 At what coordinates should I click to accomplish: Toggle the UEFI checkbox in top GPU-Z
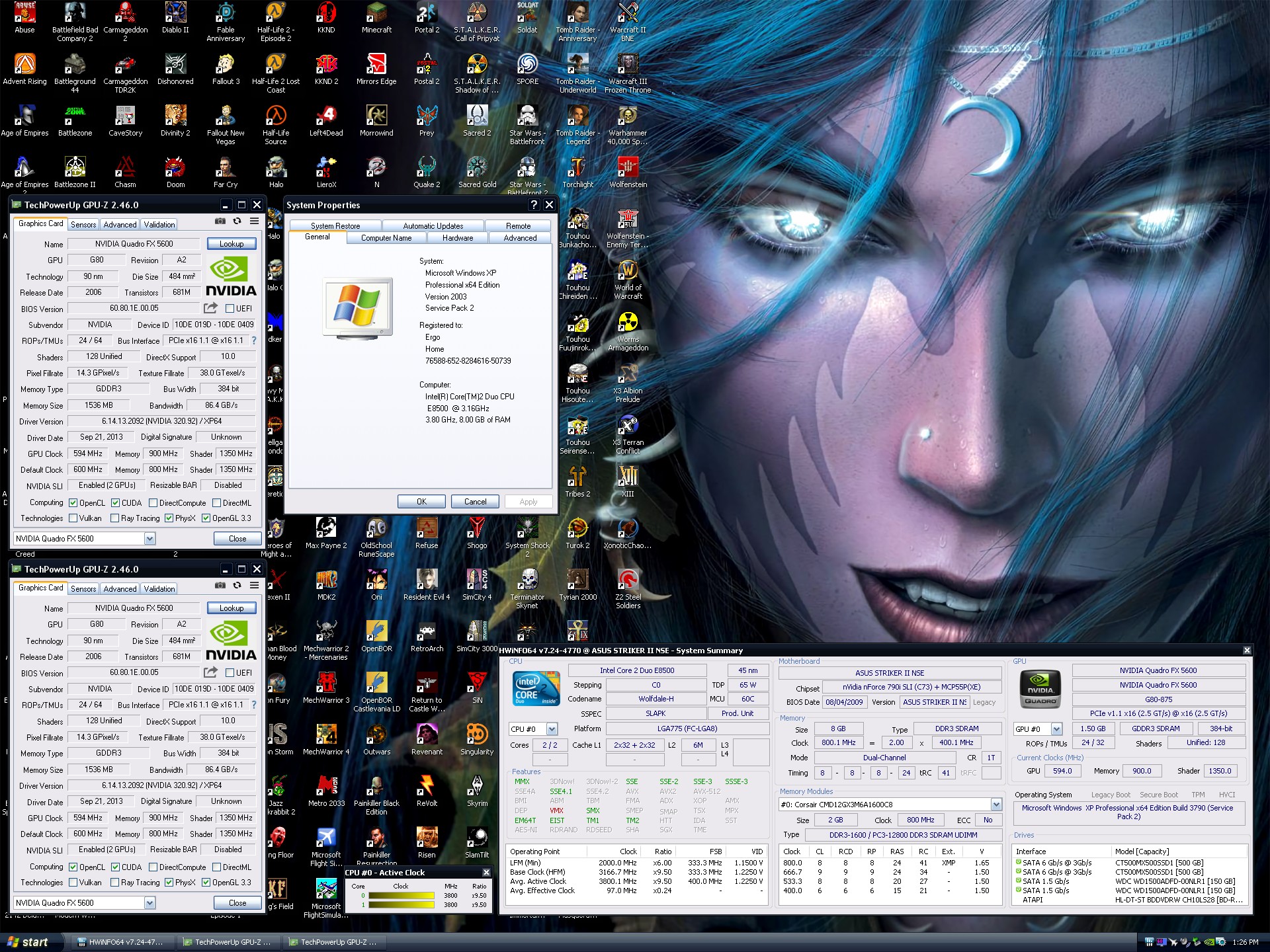230,309
